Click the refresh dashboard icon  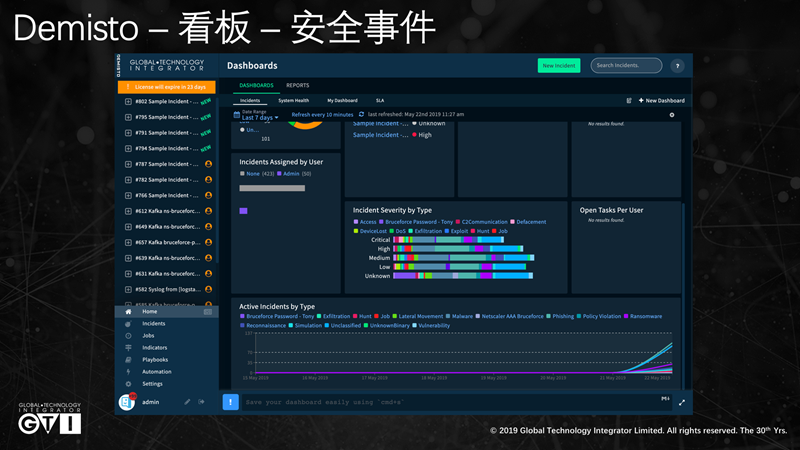tap(361, 114)
